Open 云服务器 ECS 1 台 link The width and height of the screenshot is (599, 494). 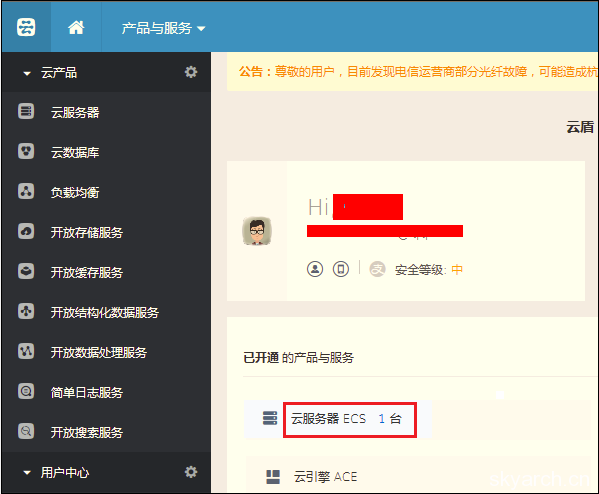[x=350, y=419]
